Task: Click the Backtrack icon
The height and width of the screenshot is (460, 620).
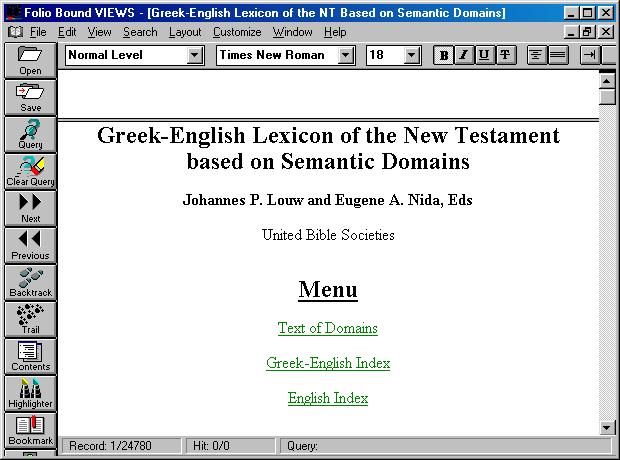Action: tap(30, 282)
